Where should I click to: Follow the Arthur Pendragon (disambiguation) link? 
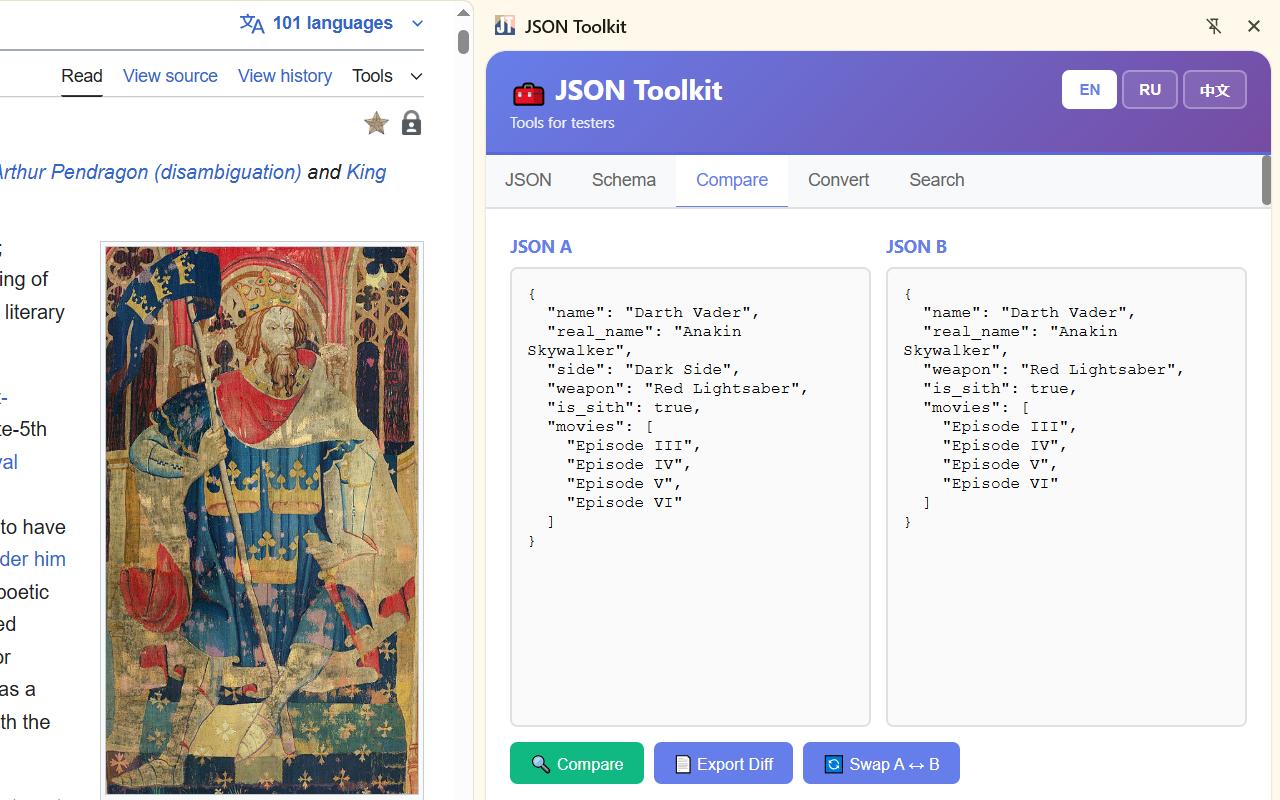(148, 172)
